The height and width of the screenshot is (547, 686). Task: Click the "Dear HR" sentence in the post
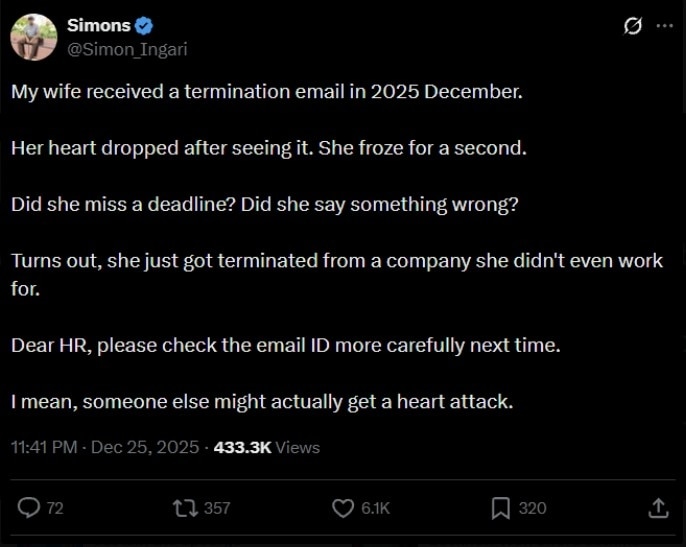click(x=286, y=345)
